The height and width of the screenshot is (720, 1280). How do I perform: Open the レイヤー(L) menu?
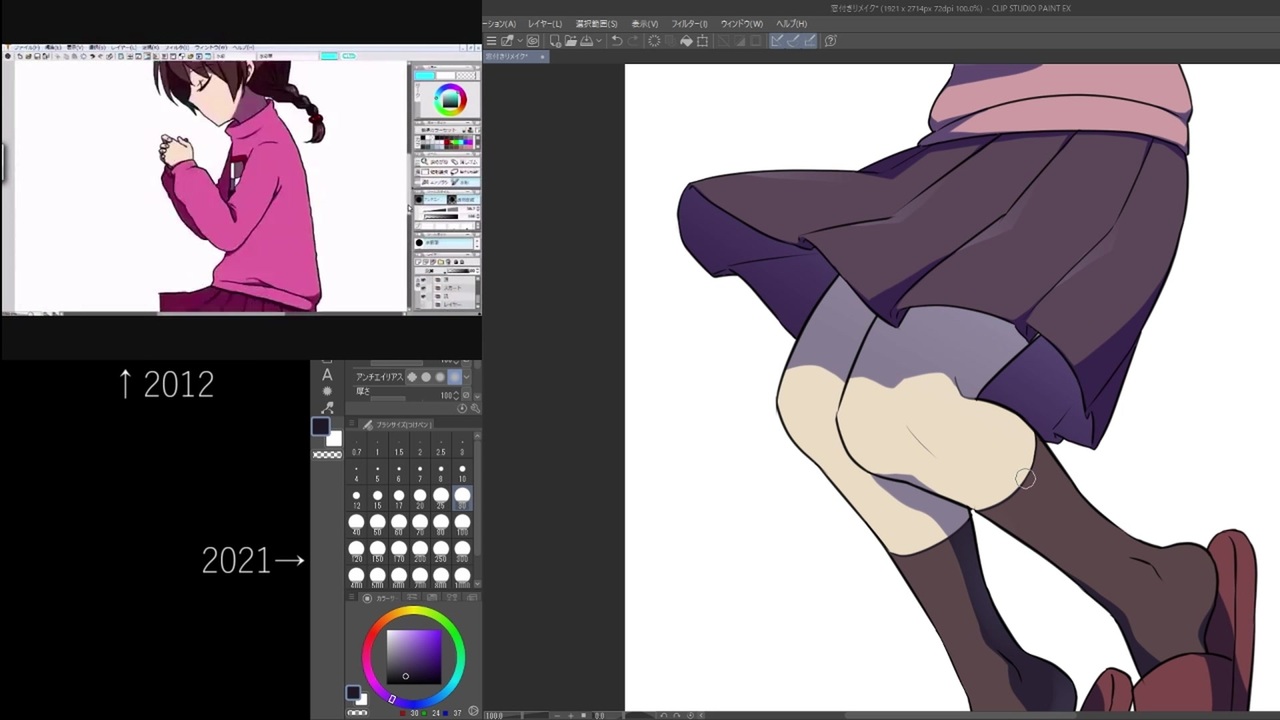545,24
